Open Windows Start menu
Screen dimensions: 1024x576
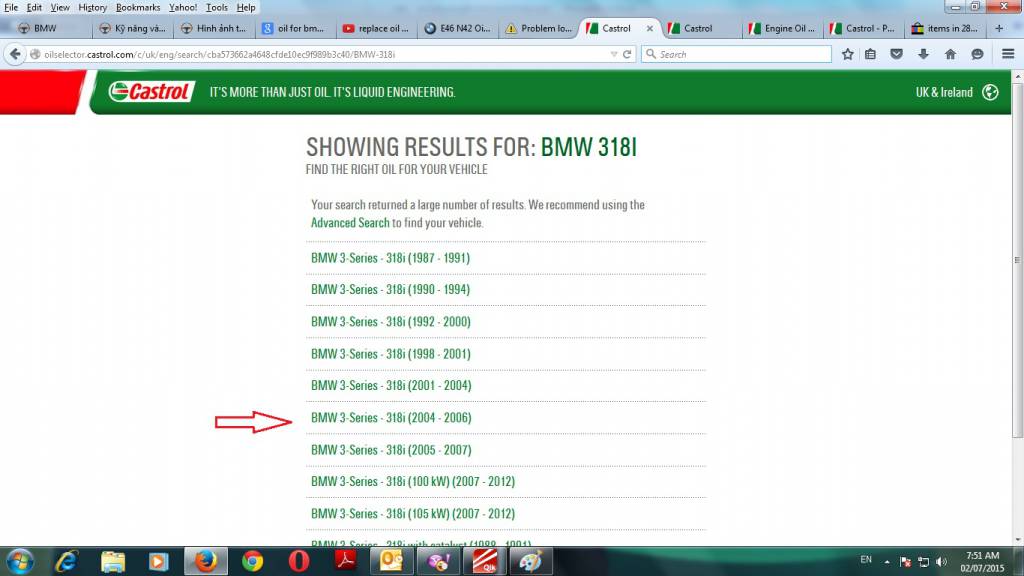coord(20,562)
